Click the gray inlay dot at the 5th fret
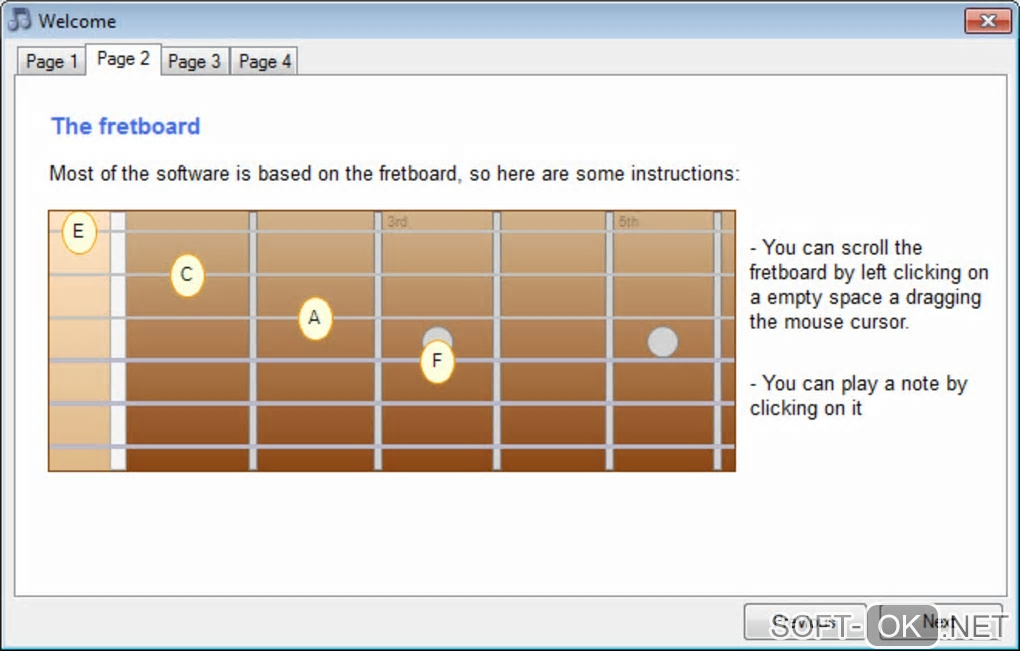1020x651 pixels. pos(662,342)
